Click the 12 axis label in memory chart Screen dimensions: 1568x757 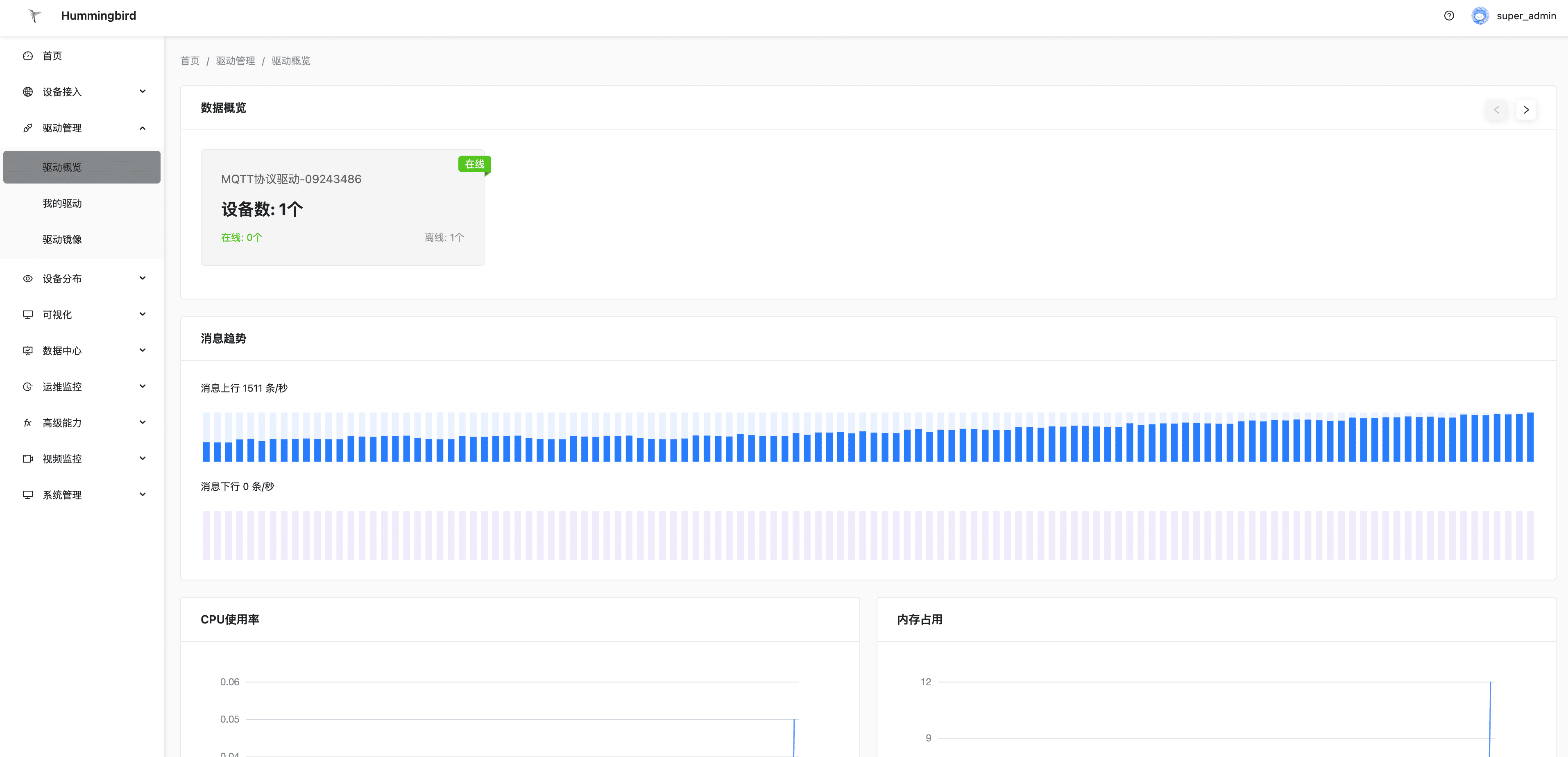pyautogui.click(x=926, y=682)
